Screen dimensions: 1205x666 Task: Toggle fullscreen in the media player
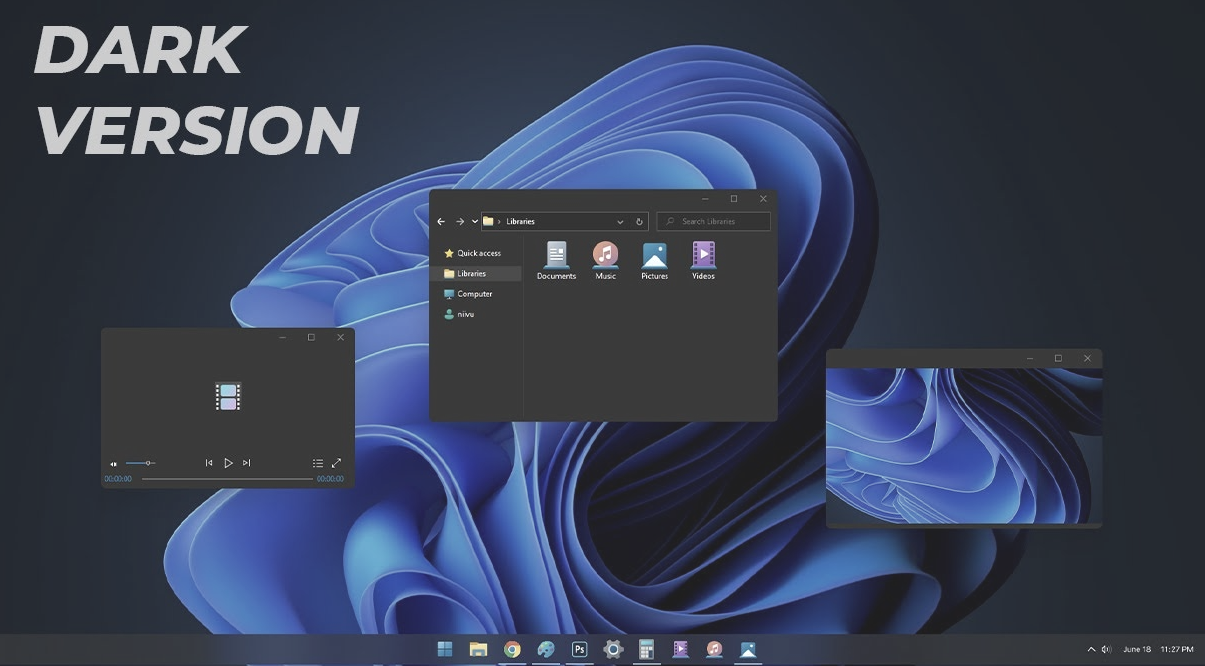(x=336, y=462)
